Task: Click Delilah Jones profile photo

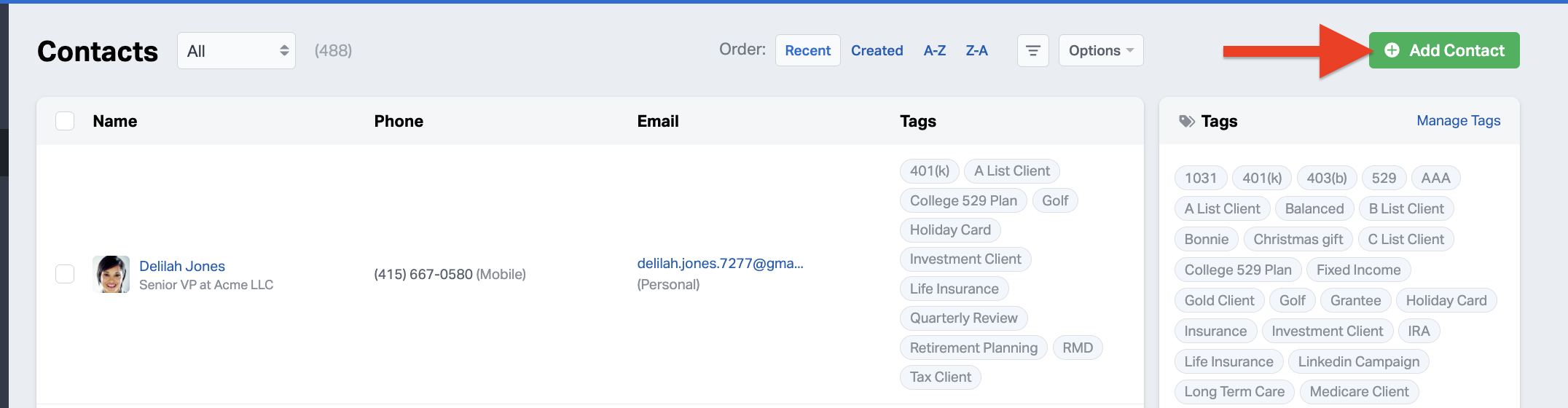Action: (111, 275)
